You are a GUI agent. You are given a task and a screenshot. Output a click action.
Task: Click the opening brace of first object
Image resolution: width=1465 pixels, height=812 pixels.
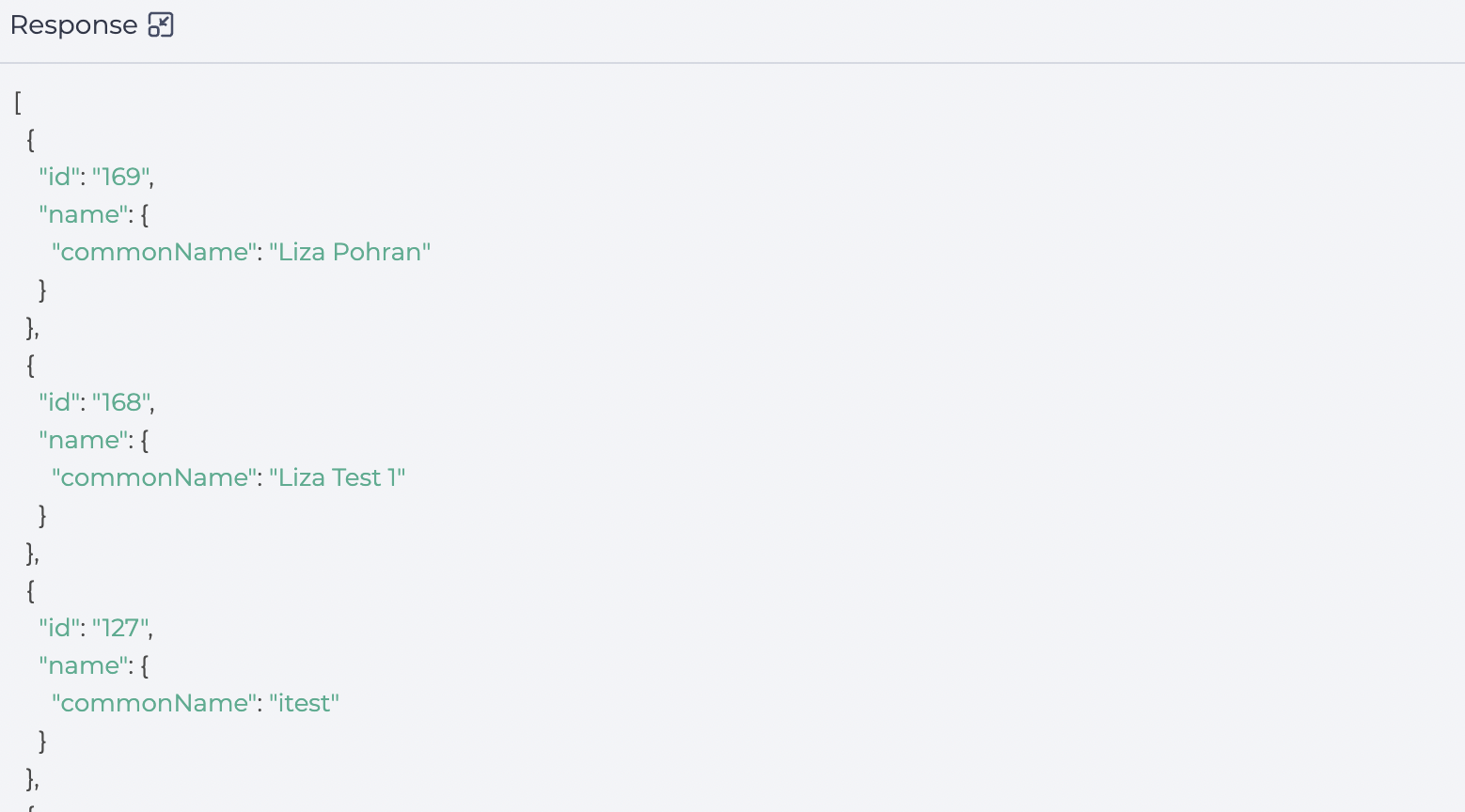click(31, 139)
